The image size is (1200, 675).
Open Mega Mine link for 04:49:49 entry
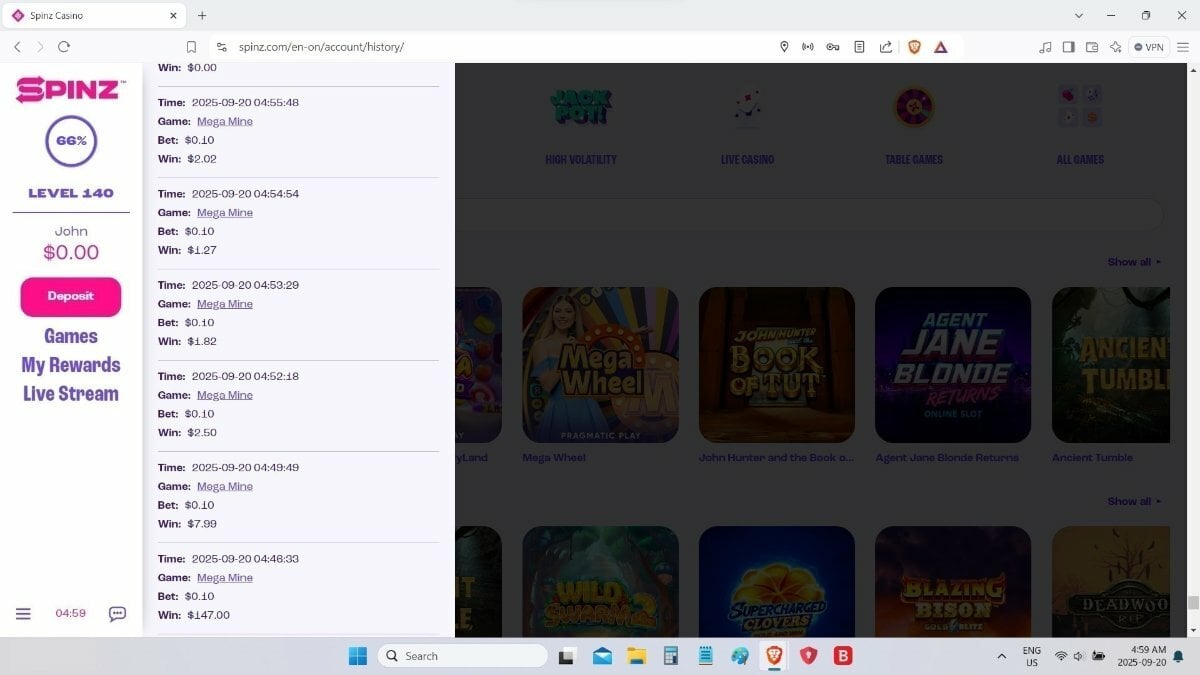point(225,486)
